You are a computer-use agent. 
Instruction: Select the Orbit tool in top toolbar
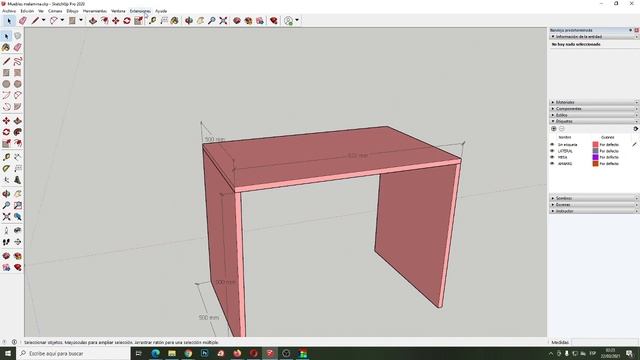tap(189, 20)
